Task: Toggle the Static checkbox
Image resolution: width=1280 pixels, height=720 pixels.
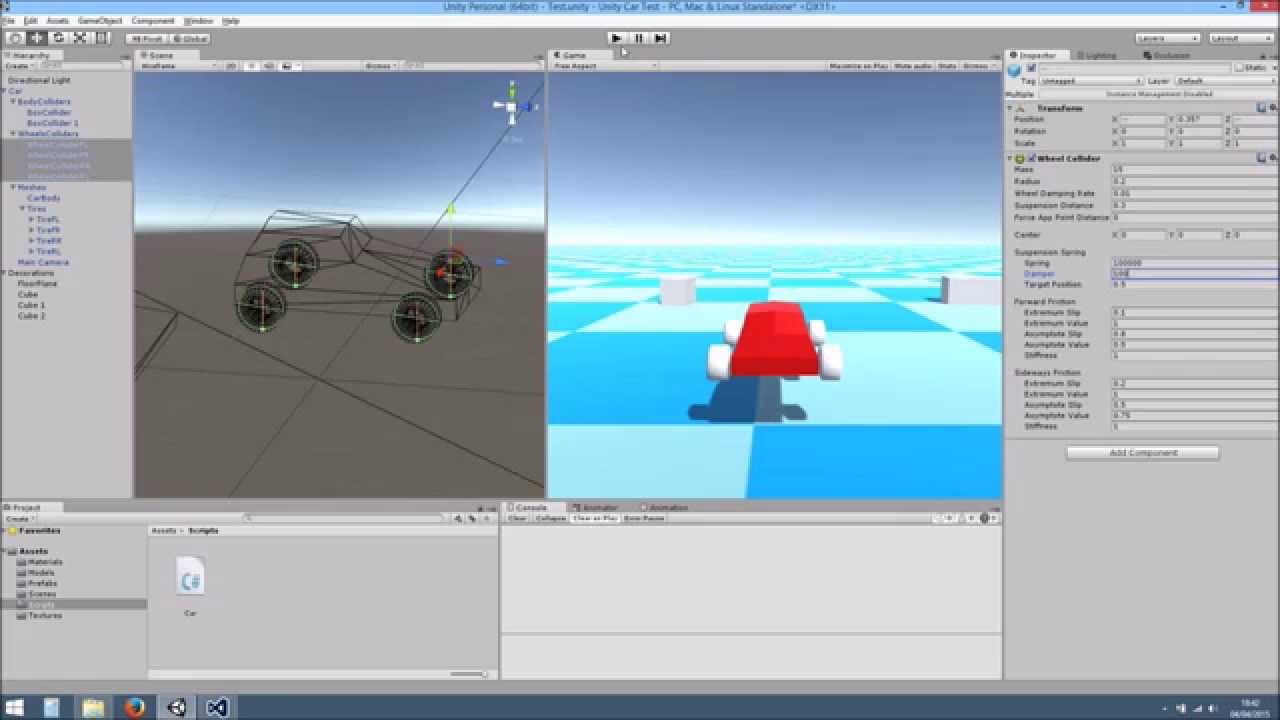Action: [1238, 68]
